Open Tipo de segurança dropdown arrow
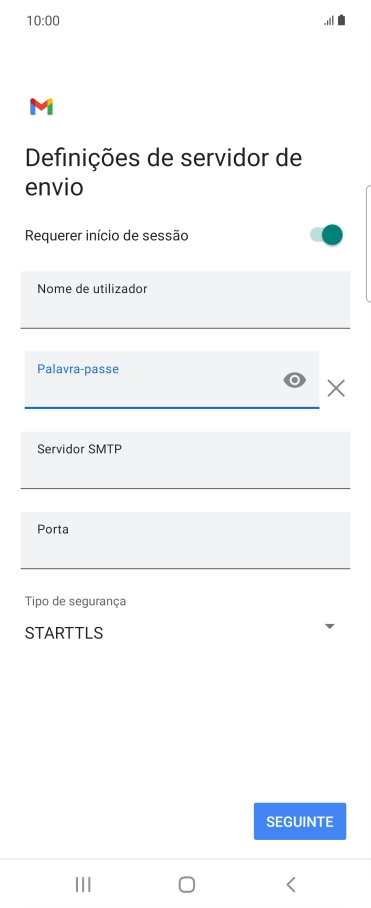 (330, 626)
